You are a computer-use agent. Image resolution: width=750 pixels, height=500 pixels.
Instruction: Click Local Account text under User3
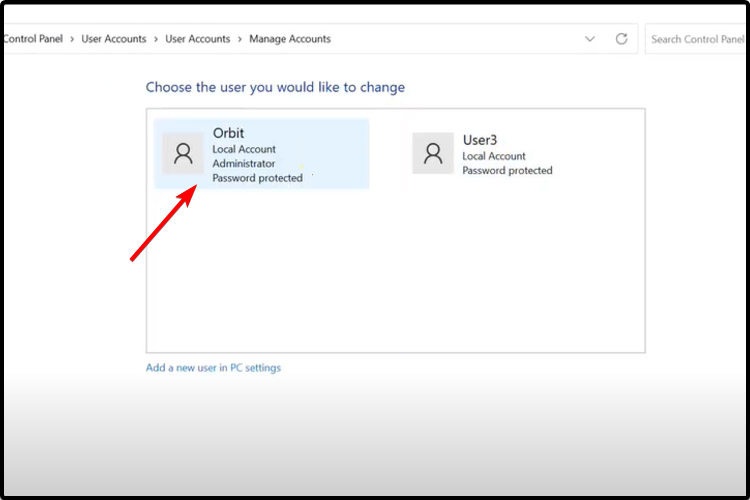[x=493, y=156]
